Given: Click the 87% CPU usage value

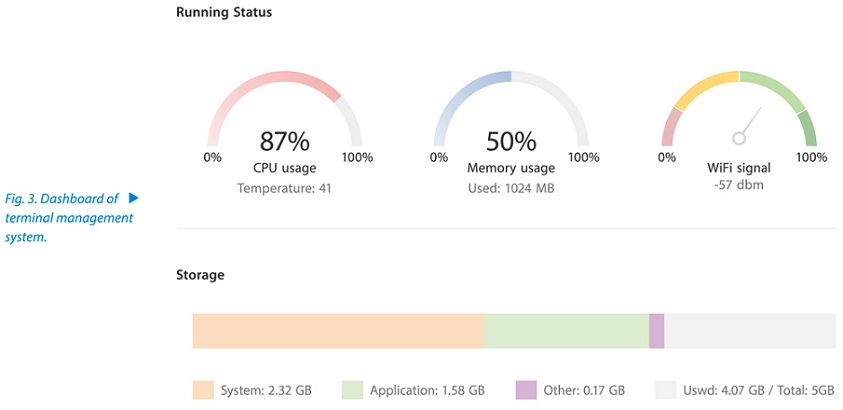Looking at the screenshot, I should tap(284, 141).
